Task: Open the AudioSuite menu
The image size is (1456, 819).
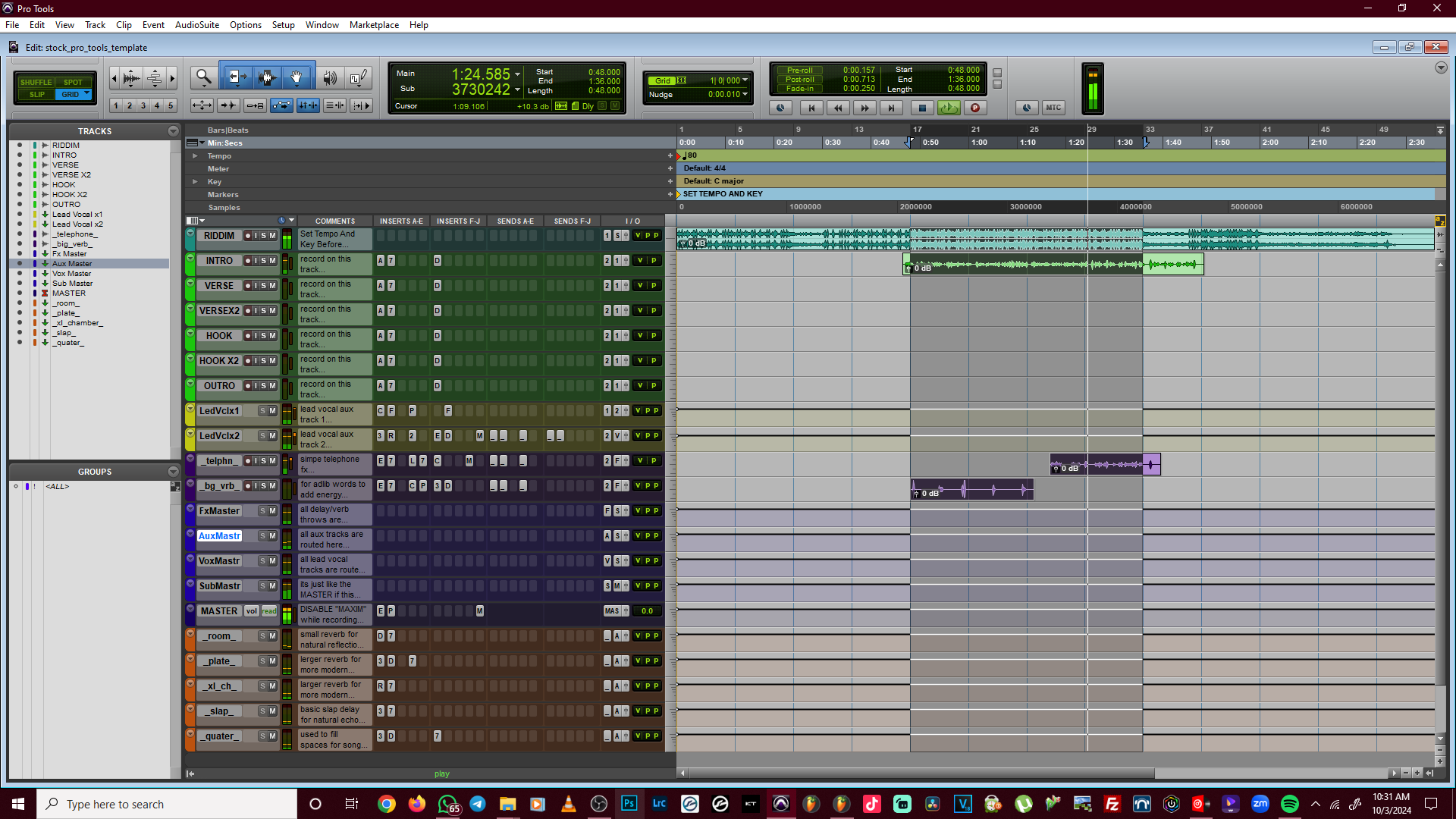Action: click(x=197, y=25)
